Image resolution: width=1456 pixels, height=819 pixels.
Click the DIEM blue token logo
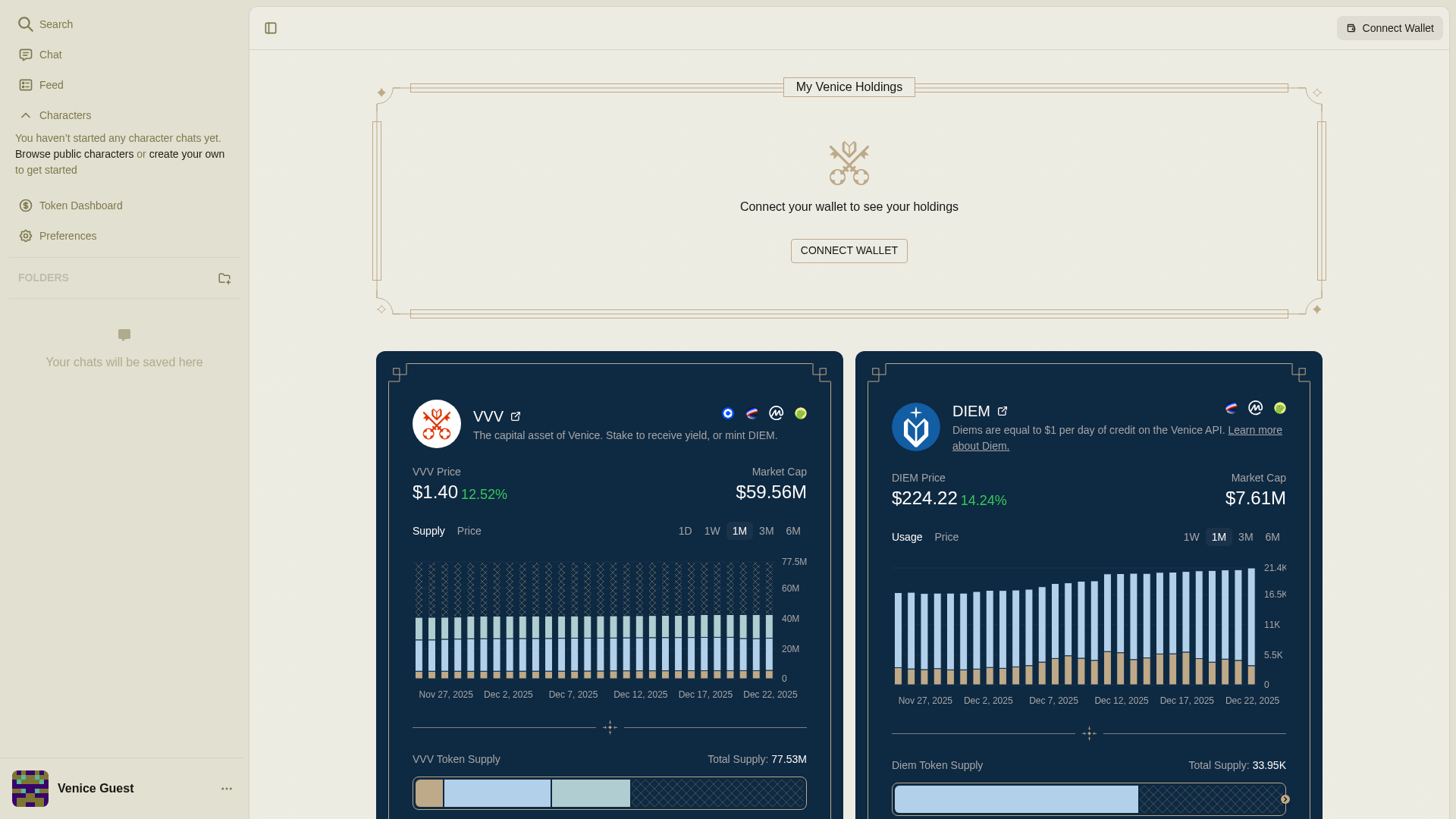[916, 427]
